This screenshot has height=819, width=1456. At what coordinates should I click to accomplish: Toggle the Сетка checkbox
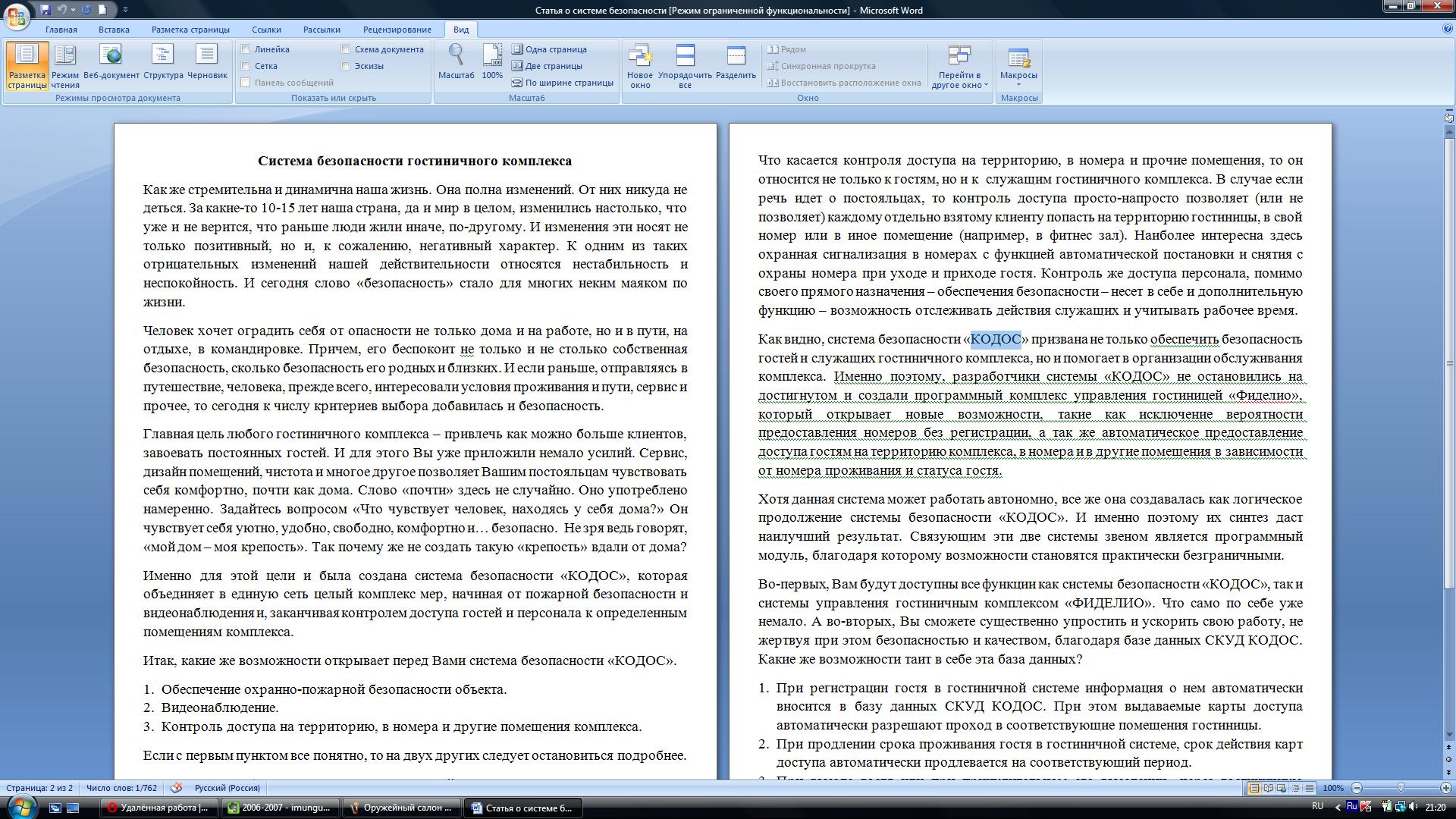246,66
